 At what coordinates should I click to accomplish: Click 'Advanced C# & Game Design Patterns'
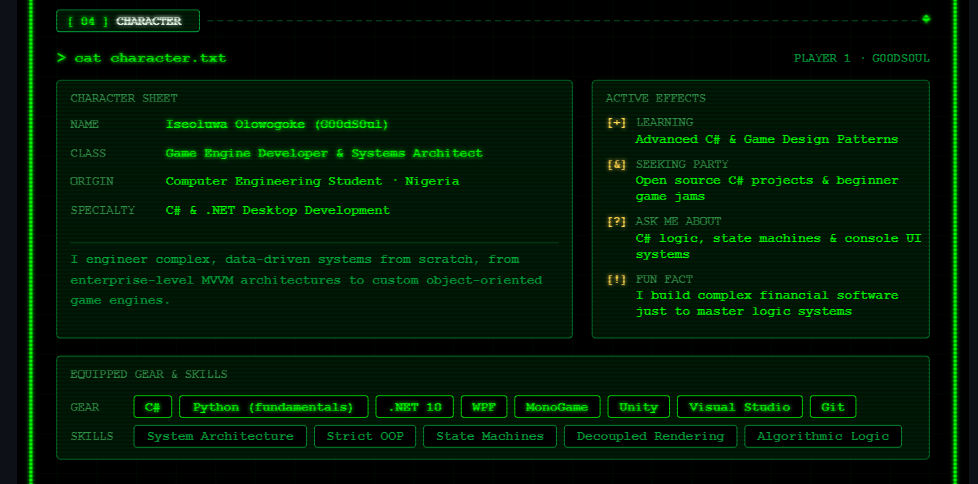pos(767,140)
